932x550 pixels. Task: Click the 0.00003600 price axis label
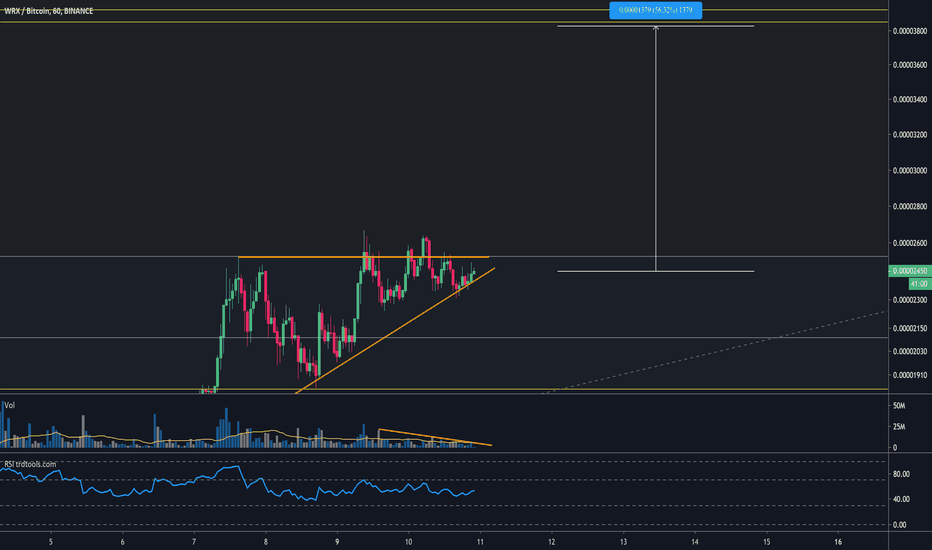coord(910,65)
